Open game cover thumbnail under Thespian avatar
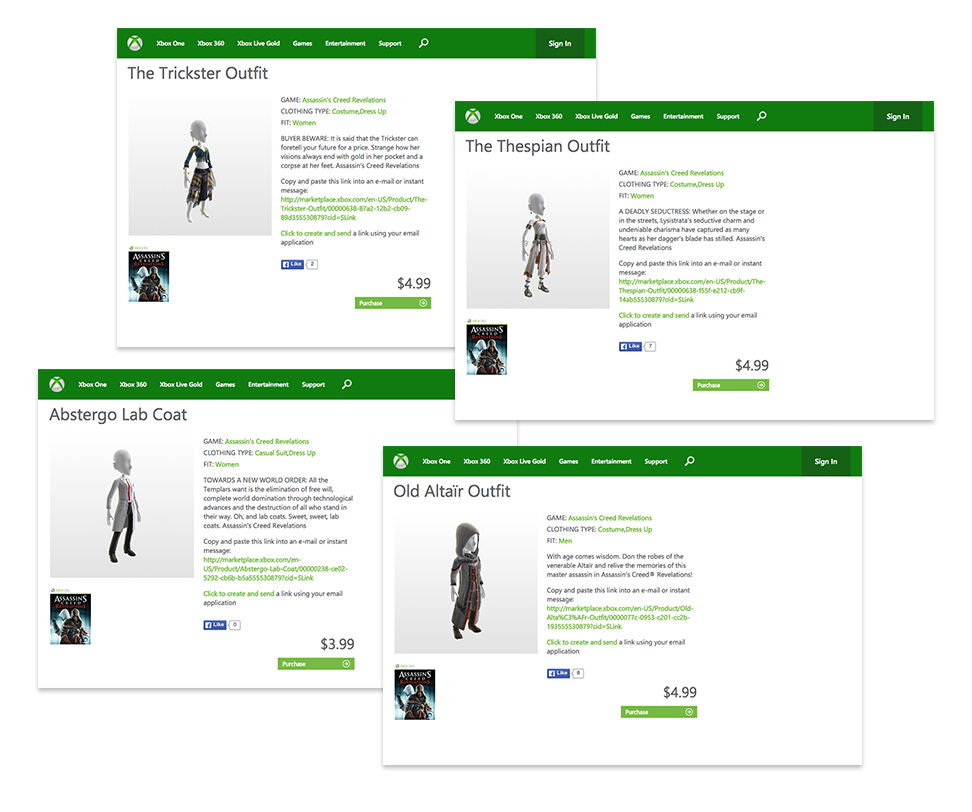Screen dimensions: 972x812 (x=487, y=349)
